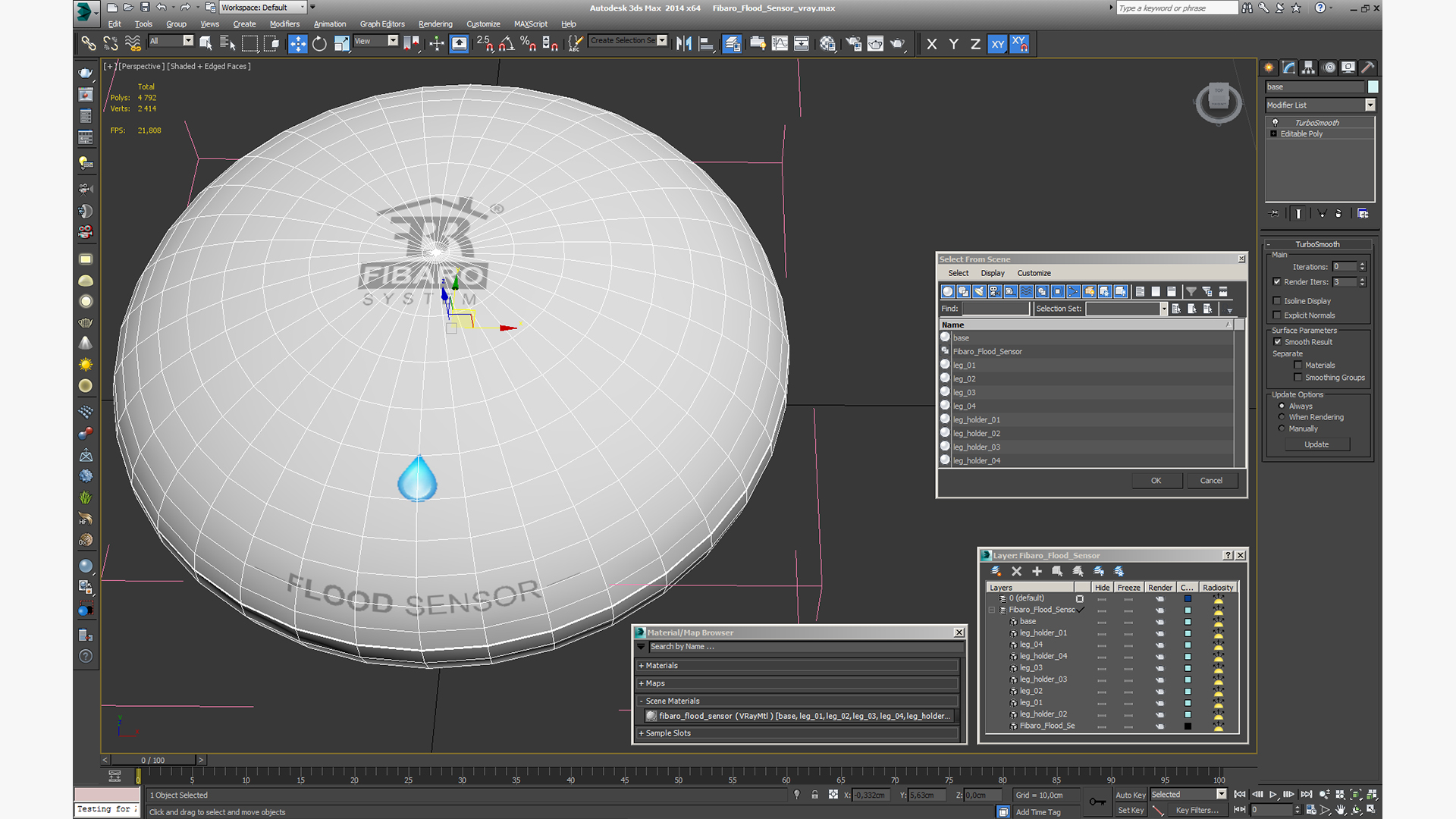Open the Hierarchy command panel tab

(1308, 67)
